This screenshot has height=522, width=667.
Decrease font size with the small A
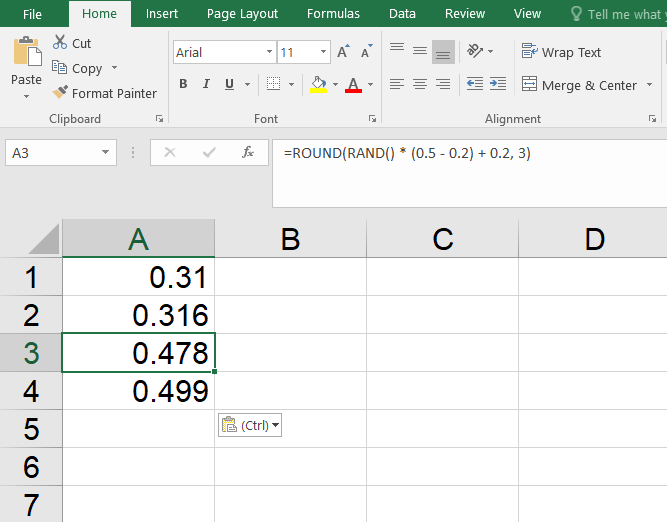pyautogui.click(x=366, y=51)
